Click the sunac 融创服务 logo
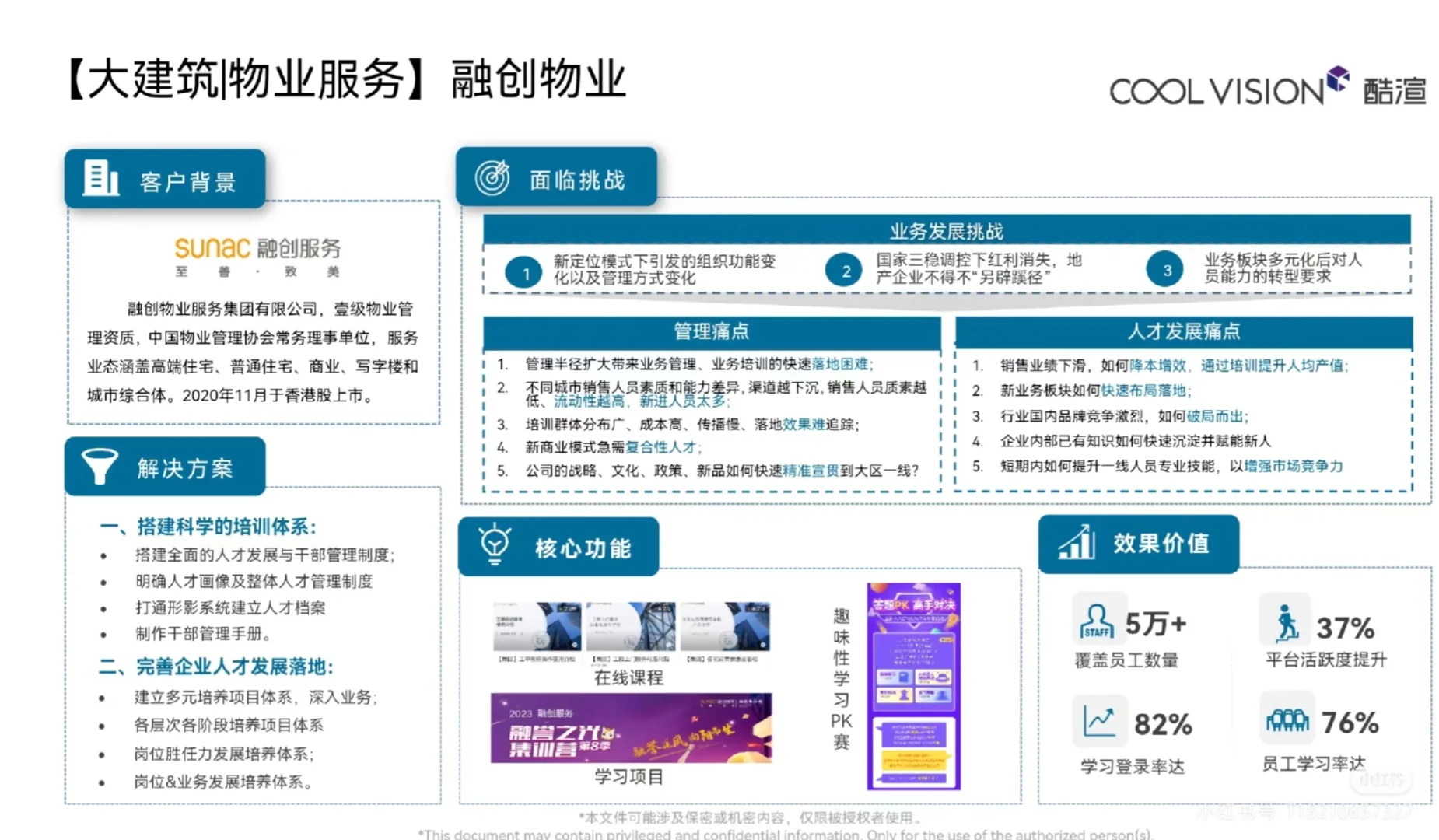 (x=257, y=257)
